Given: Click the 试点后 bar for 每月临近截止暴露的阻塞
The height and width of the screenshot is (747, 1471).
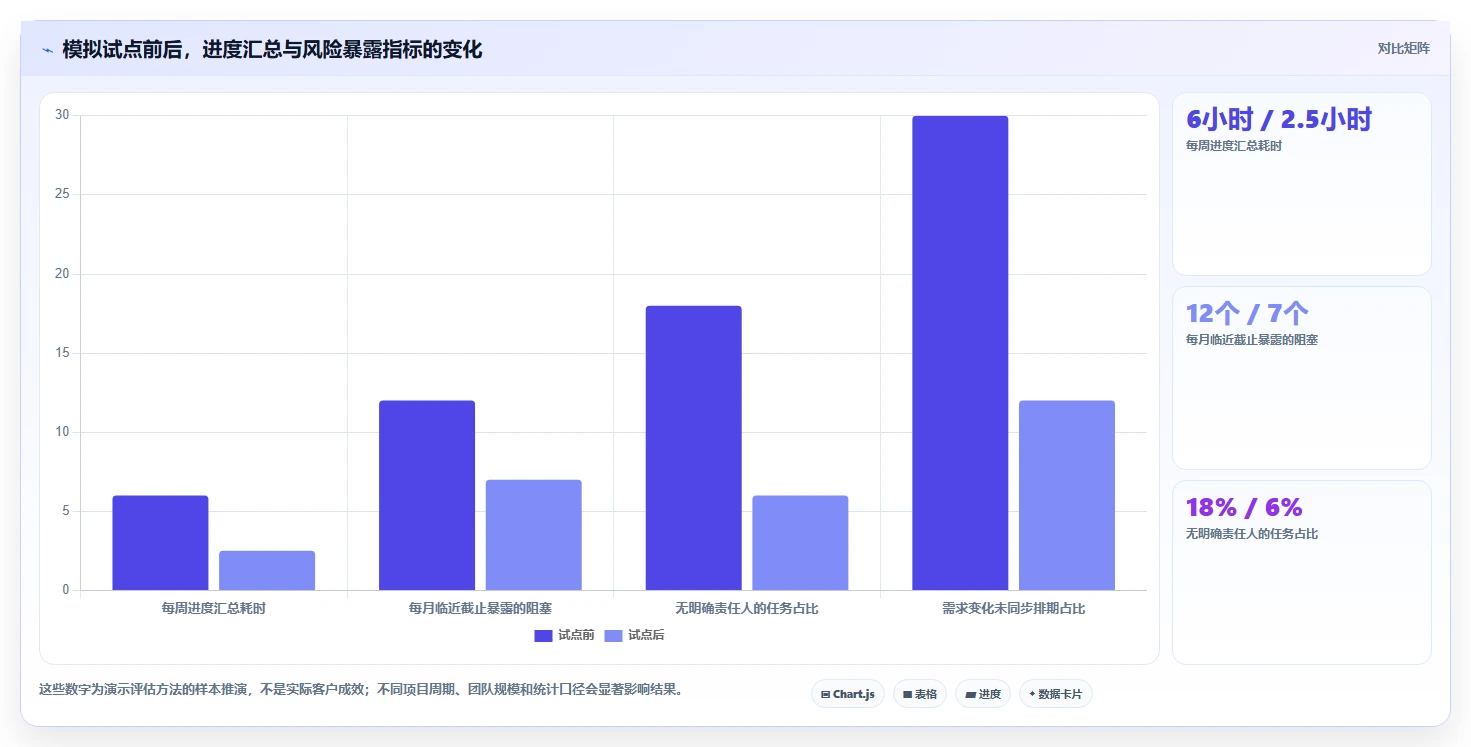Looking at the screenshot, I should tap(534, 535).
